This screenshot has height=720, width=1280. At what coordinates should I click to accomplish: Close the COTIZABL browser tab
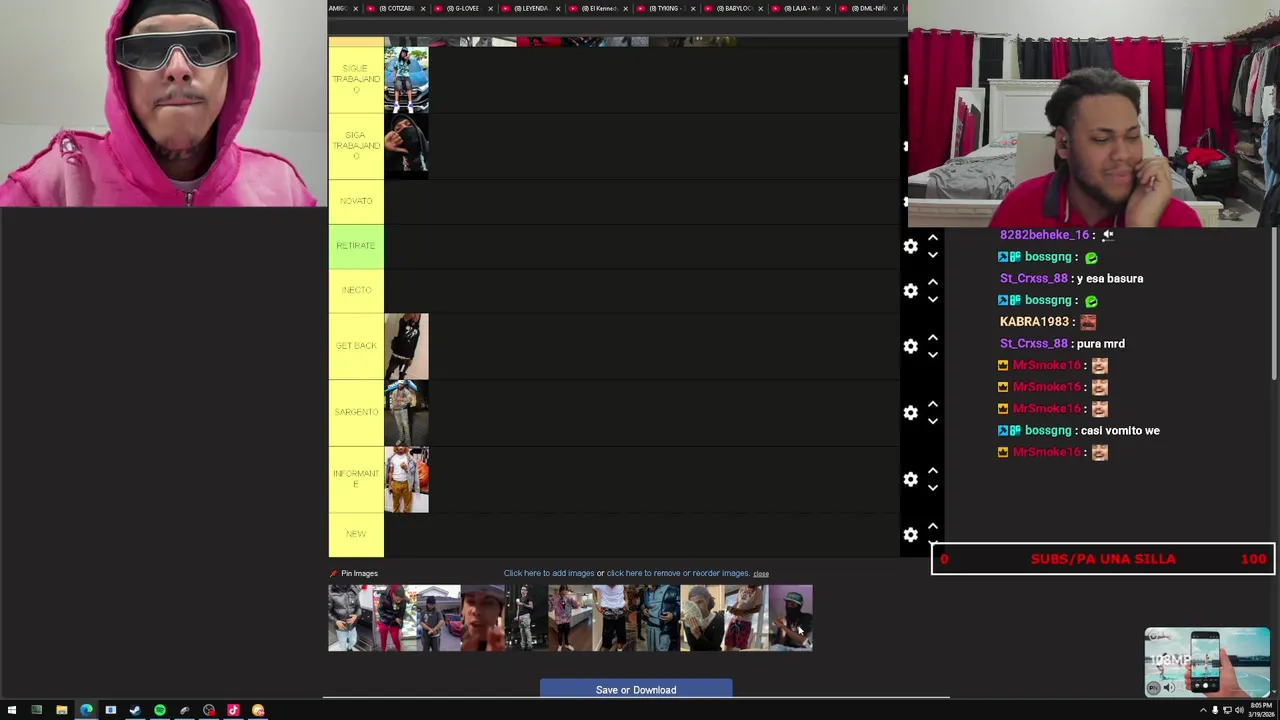[x=422, y=8]
